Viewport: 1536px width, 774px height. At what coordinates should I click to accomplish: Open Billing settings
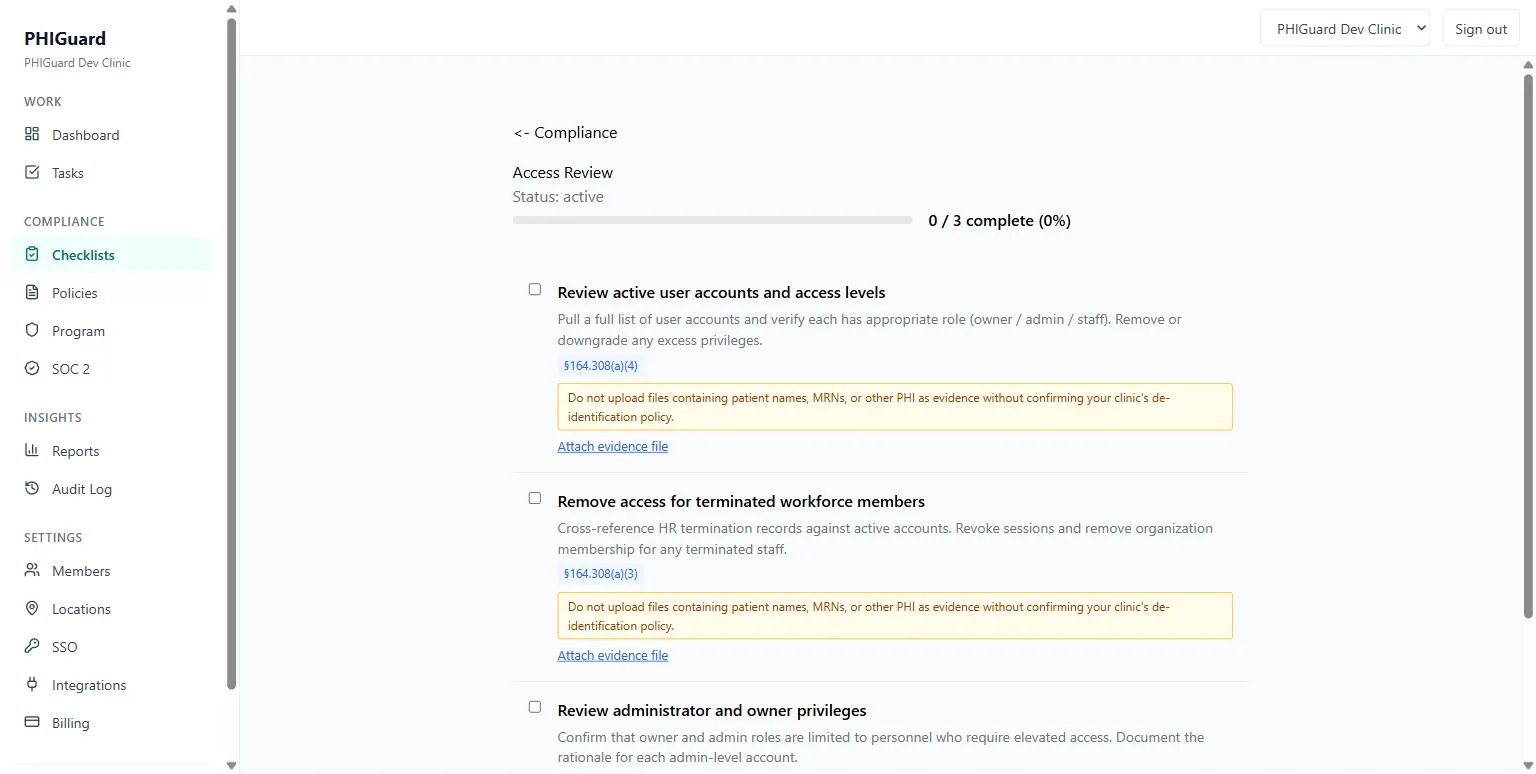[x=112, y=723]
